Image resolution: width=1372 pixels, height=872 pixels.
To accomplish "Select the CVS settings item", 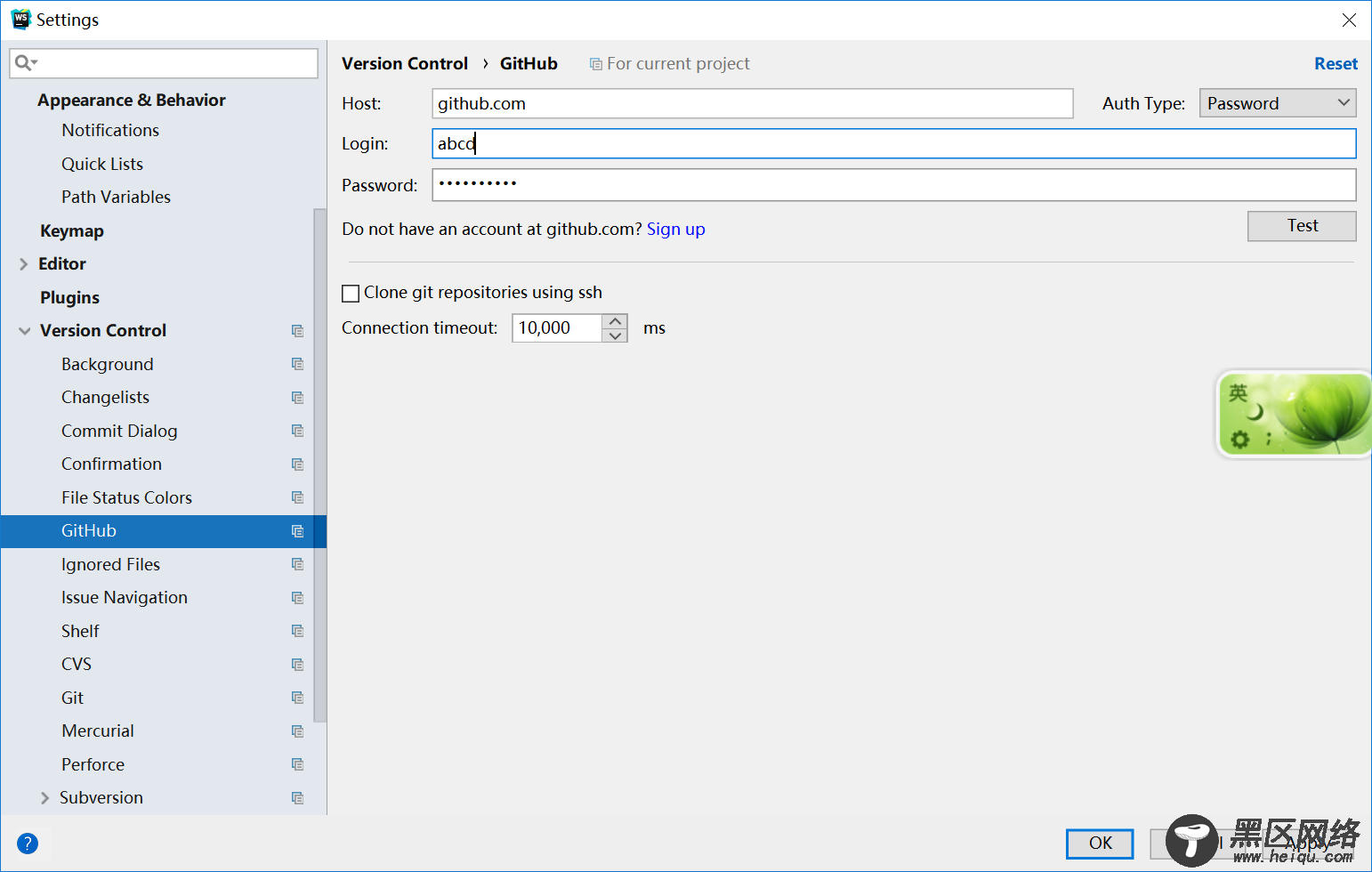I will click(x=77, y=665).
